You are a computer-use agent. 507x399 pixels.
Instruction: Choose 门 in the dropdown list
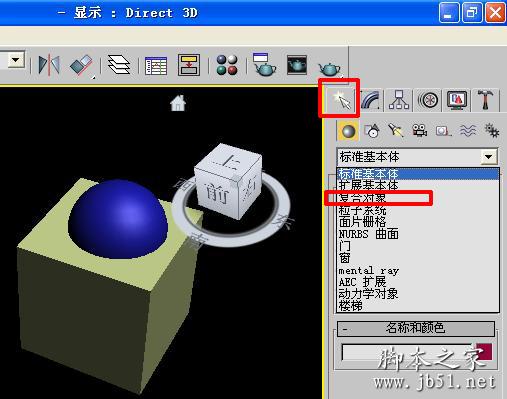[418, 246]
